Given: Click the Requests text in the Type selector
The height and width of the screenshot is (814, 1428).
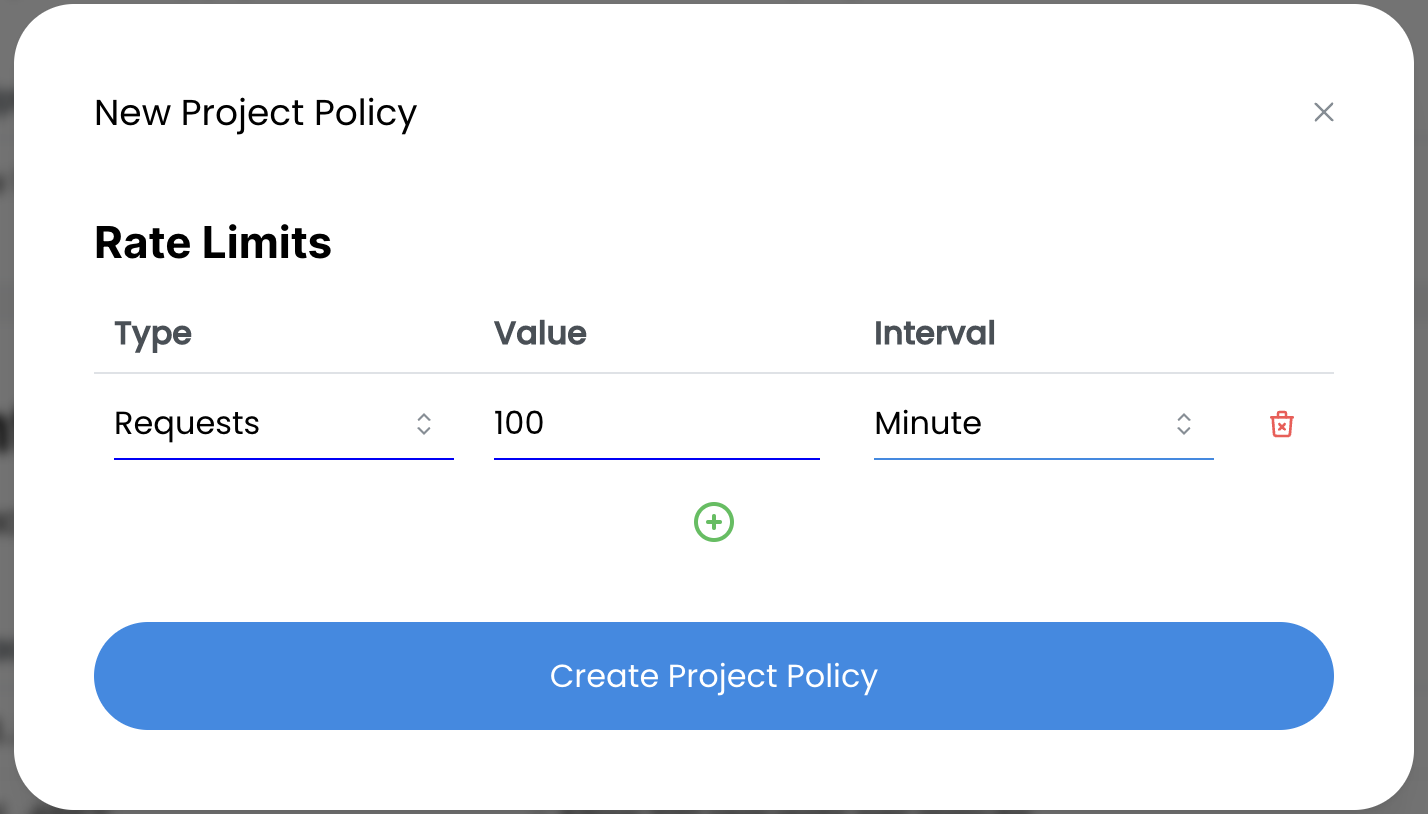Looking at the screenshot, I should [x=187, y=424].
